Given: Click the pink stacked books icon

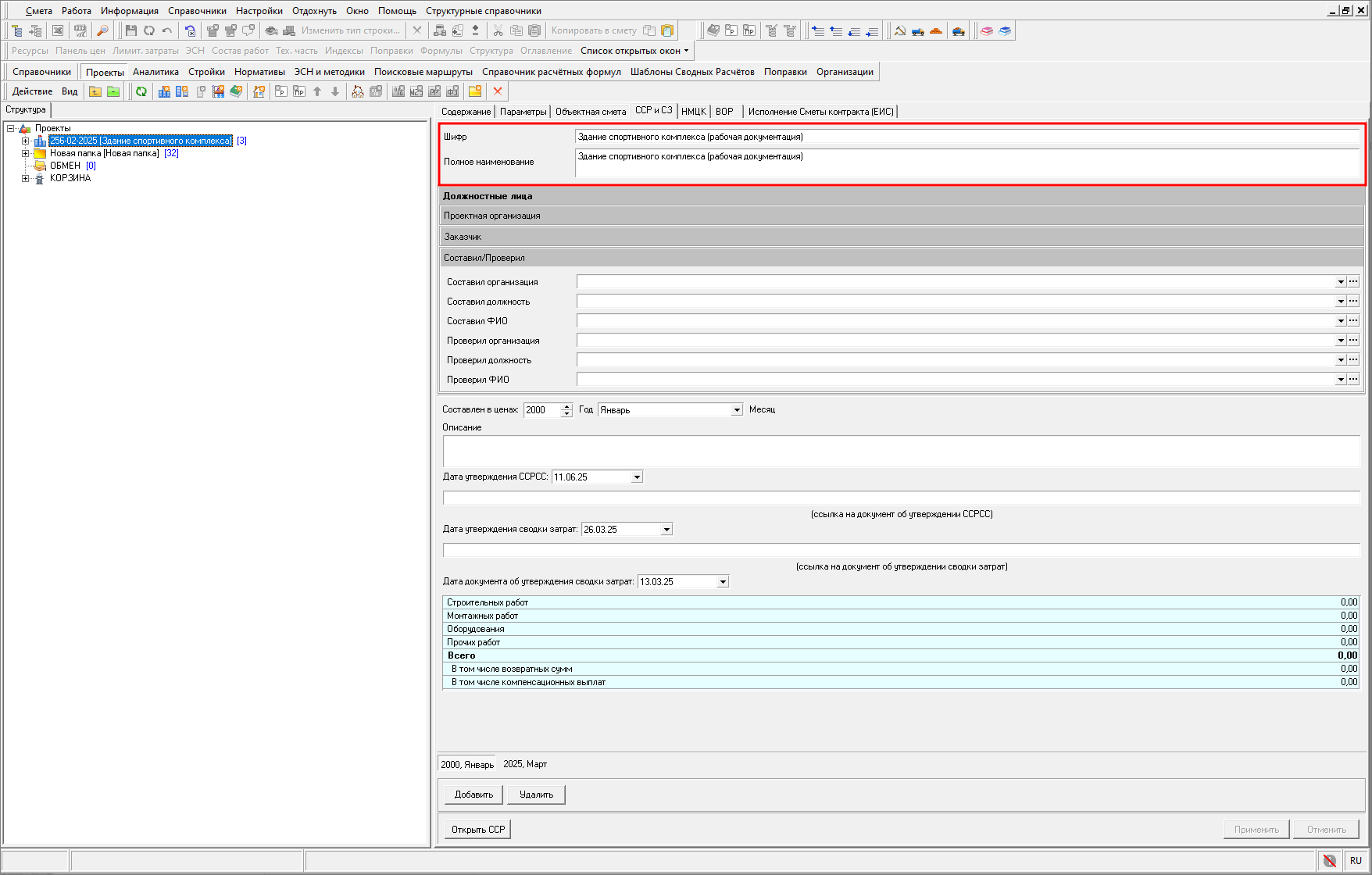Looking at the screenshot, I should click(x=987, y=30).
